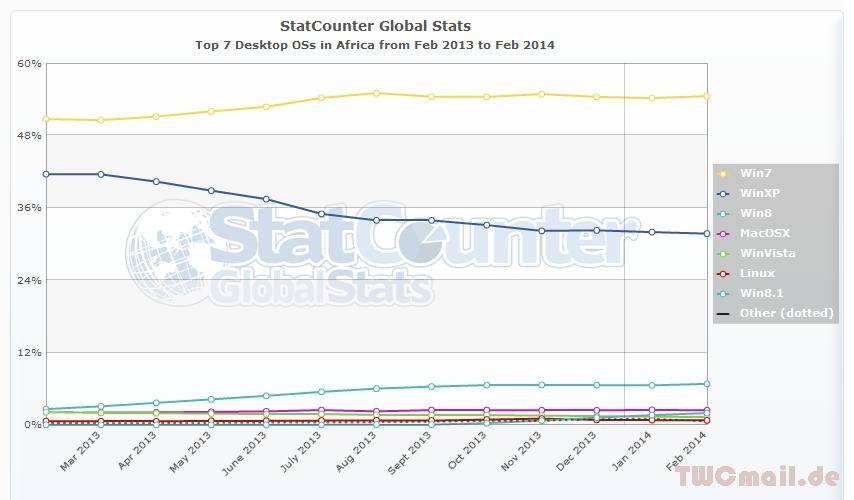Click the WinXP dark blue legend marker

point(723,193)
